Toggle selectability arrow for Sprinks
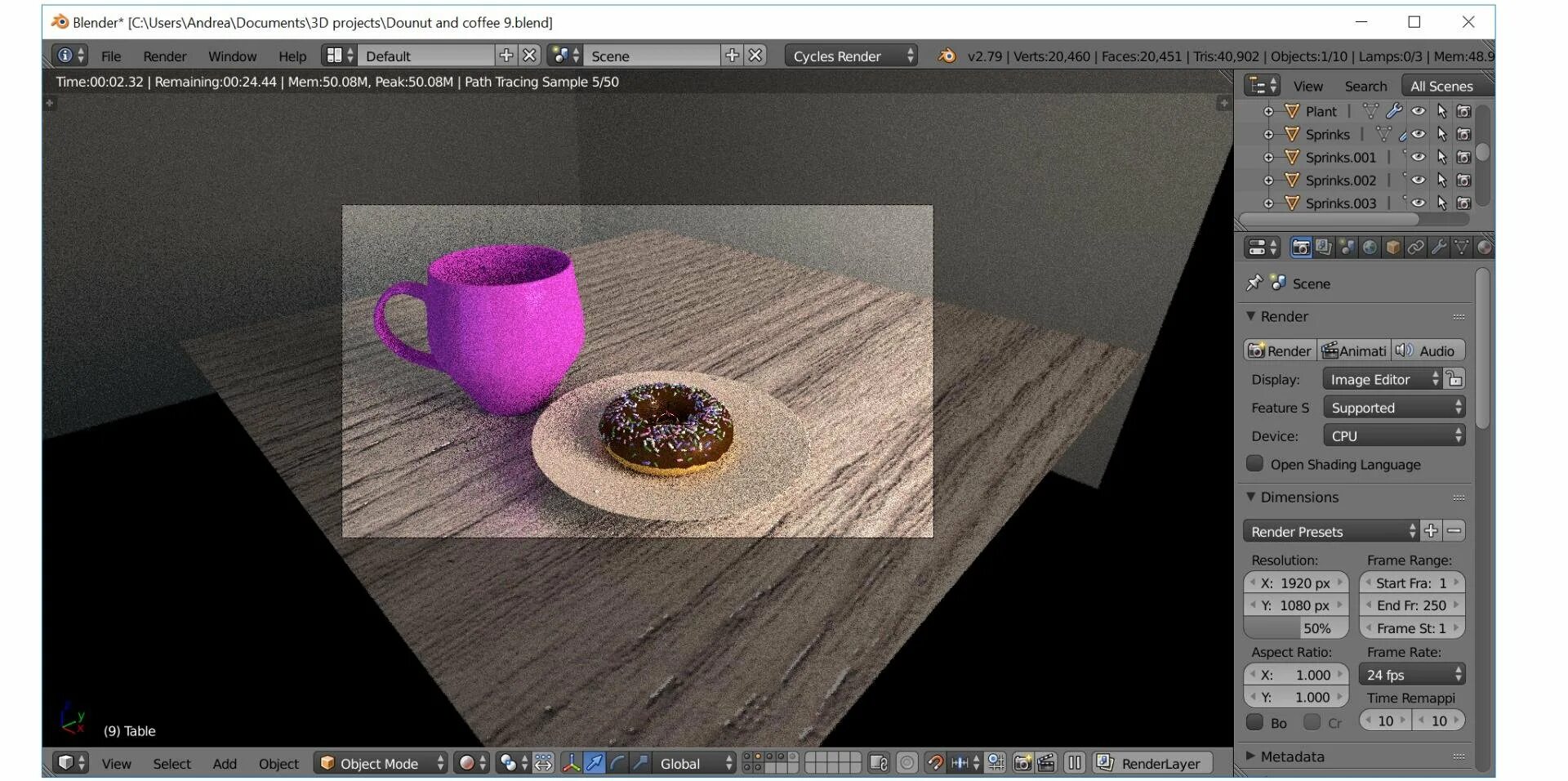Image resolution: width=1568 pixels, height=781 pixels. (1441, 134)
